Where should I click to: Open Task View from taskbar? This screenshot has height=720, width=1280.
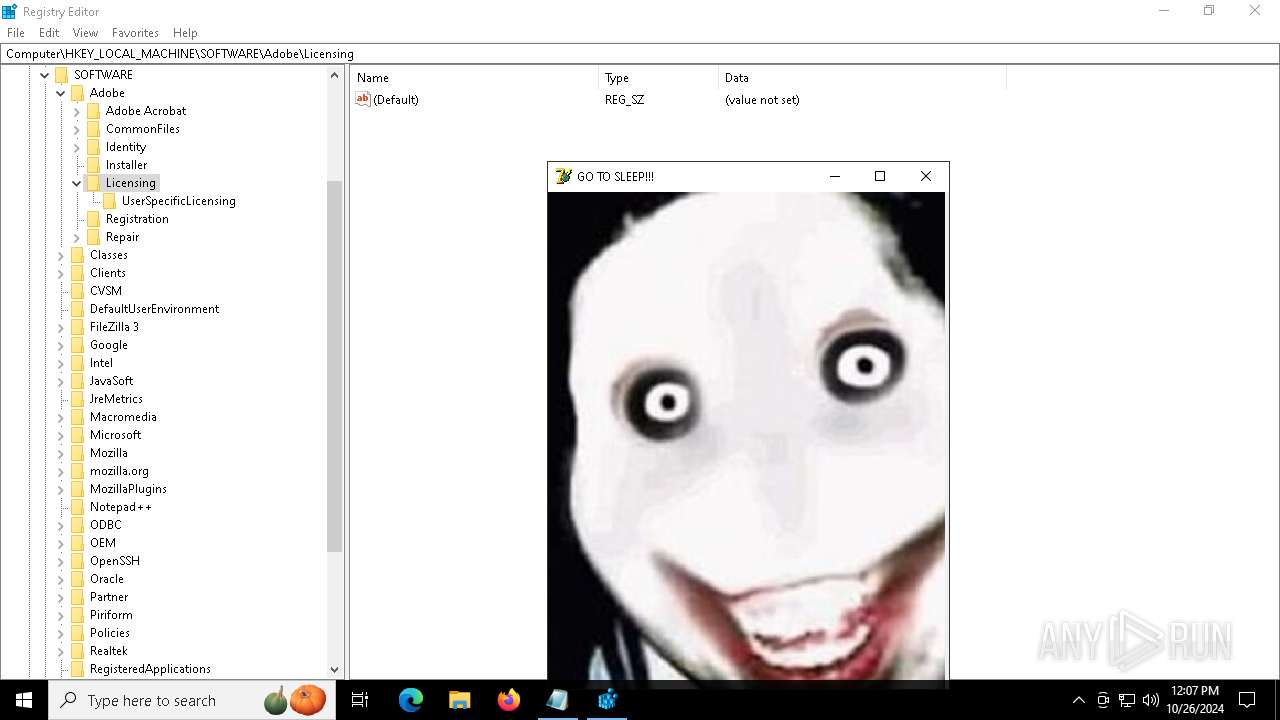(360, 700)
